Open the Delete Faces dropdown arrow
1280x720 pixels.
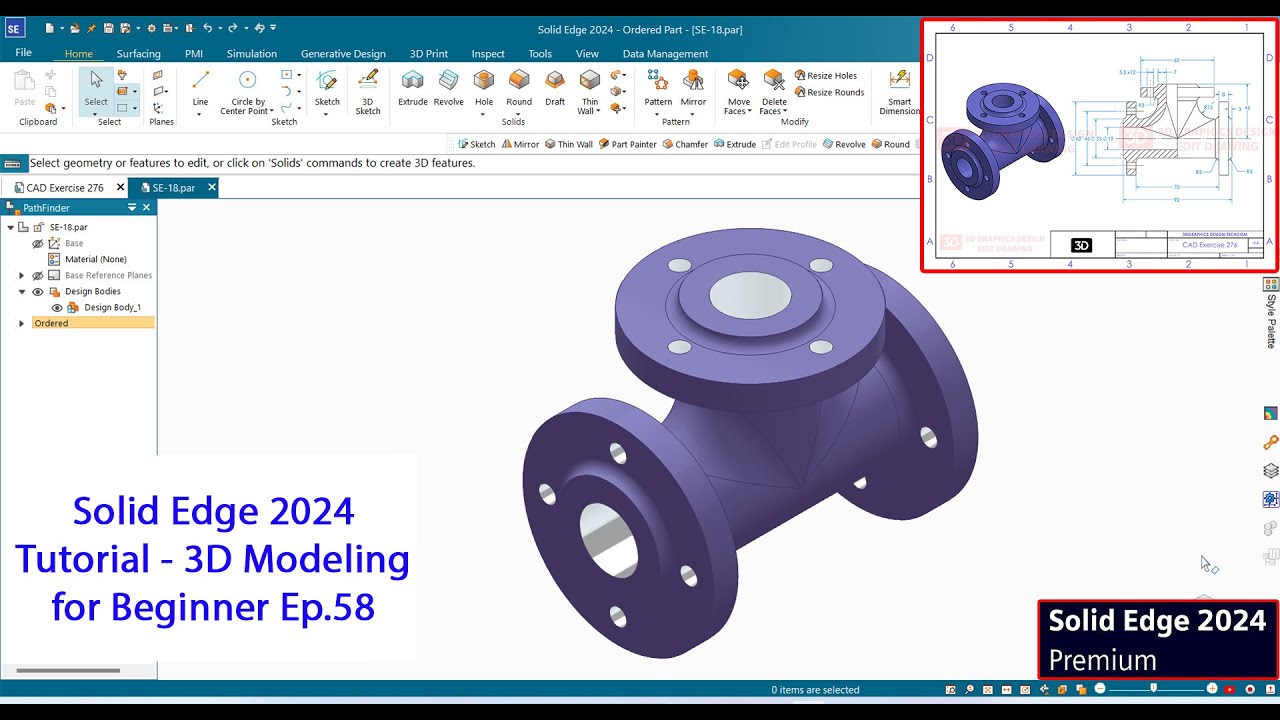point(785,112)
